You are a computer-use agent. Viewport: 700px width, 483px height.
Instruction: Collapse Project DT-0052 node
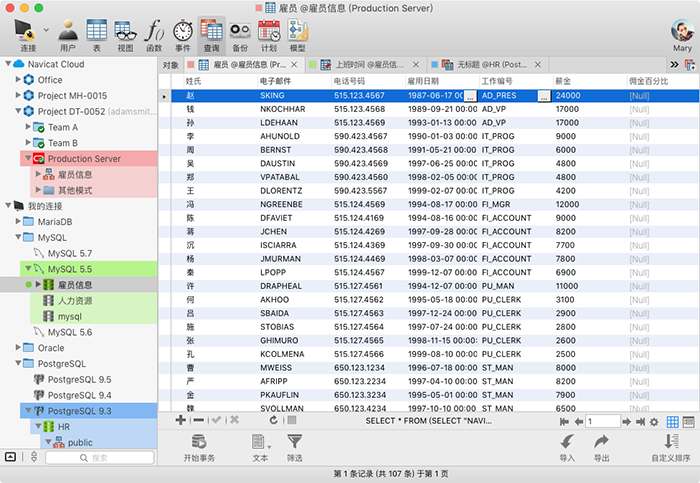(x=18, y=111)
